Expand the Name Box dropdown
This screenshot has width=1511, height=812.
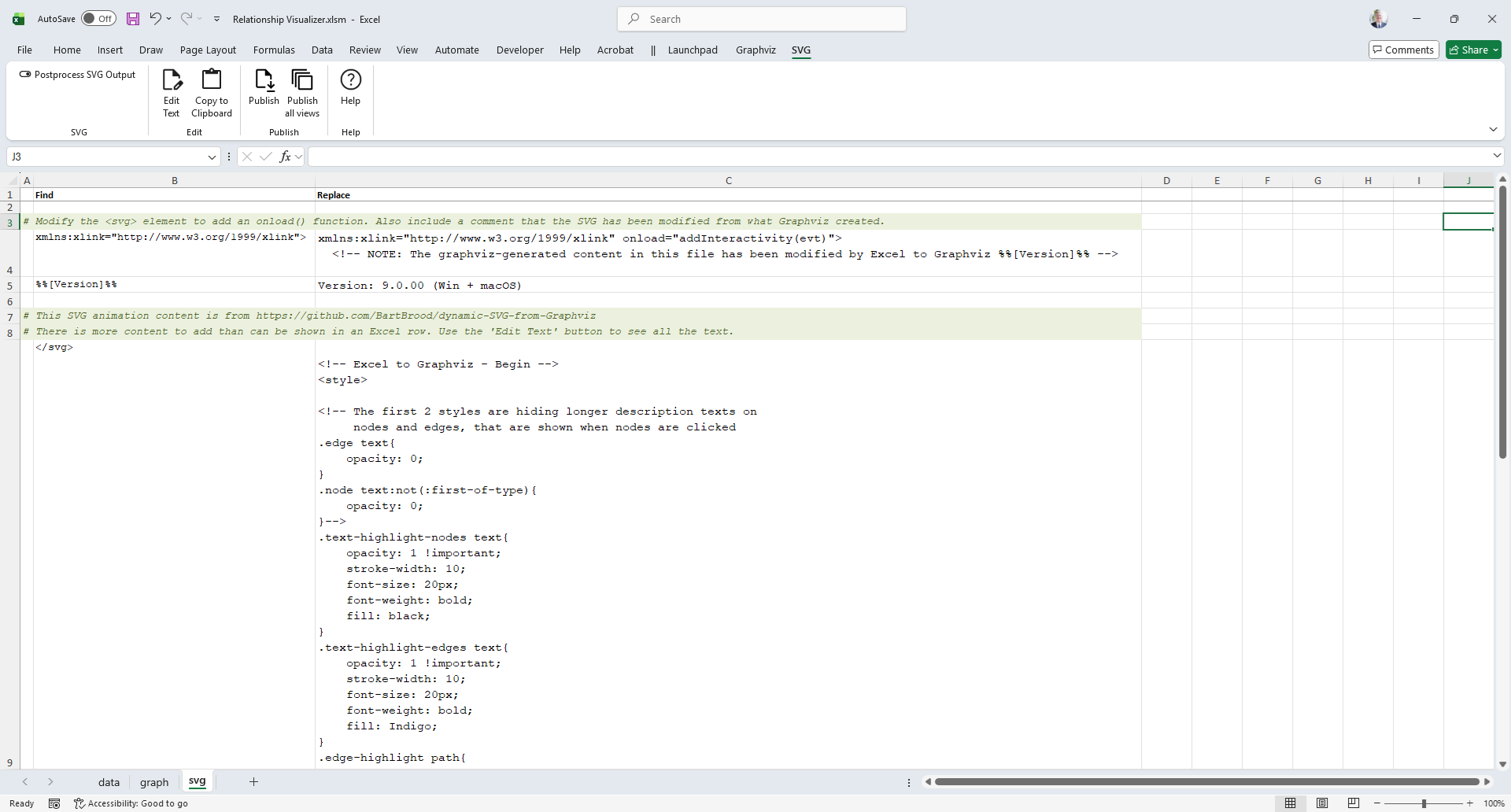click(x=212, y=157)
